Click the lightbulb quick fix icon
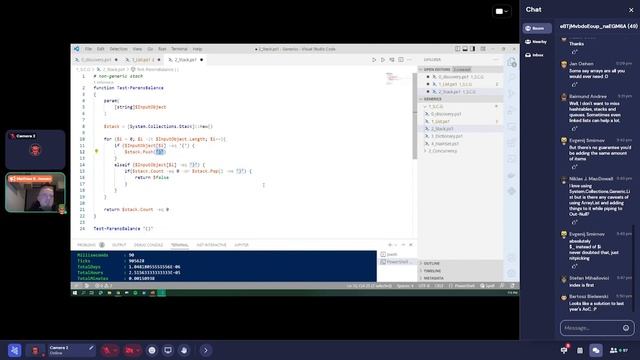This screenshot has height=360, width=640. coord(96,151)
